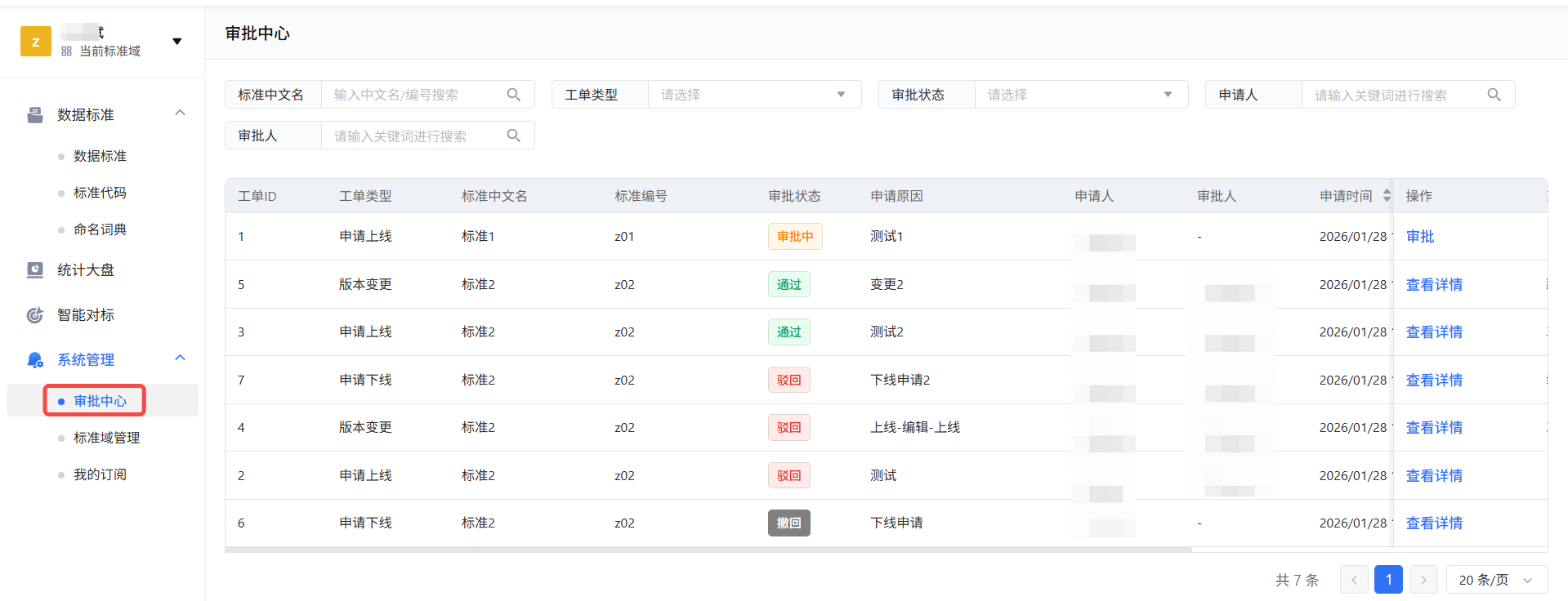The image size is (1568, 601).
Task: Click the 统计大盘 chart icon
Action: [35, 270]
